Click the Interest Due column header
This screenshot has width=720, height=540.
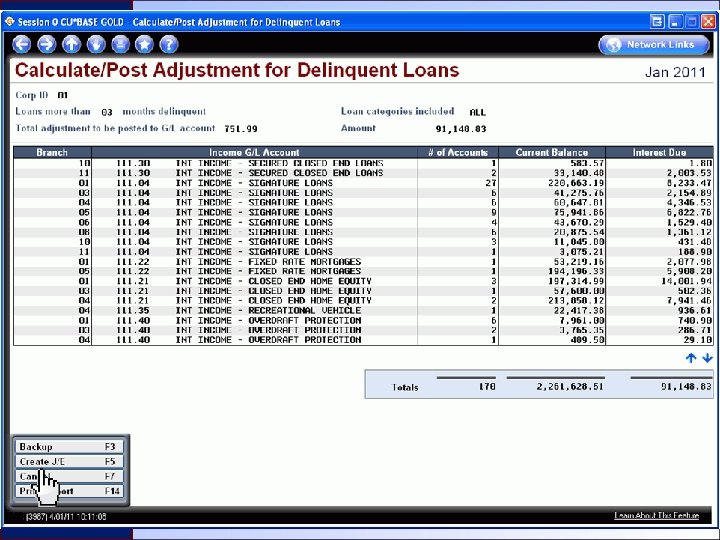click(659, 152)
